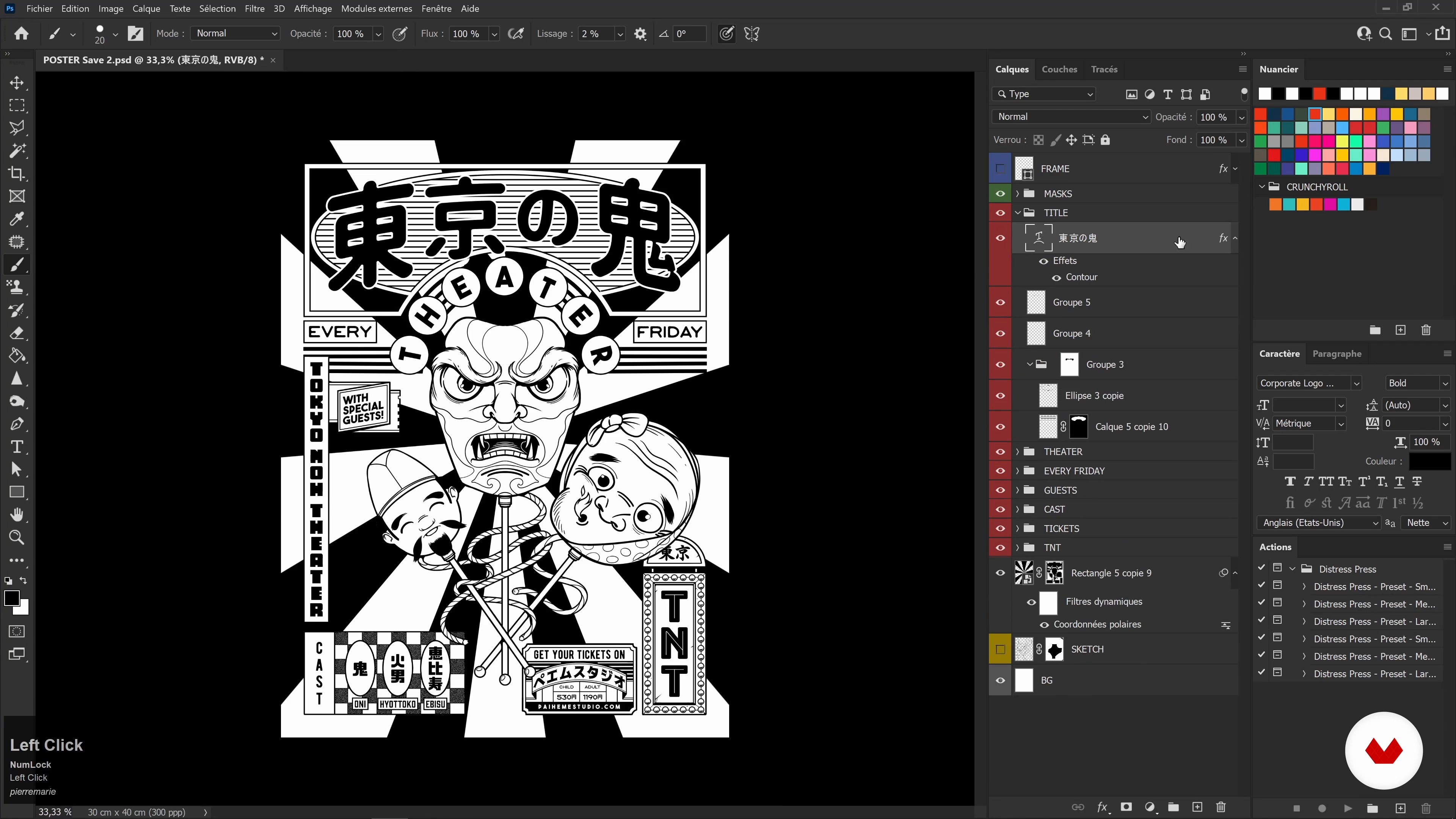Image resolution: width=1456 pixels, height=819 pixels.
Task: Hide the BG layer
Action: (x=1000, y=680)
